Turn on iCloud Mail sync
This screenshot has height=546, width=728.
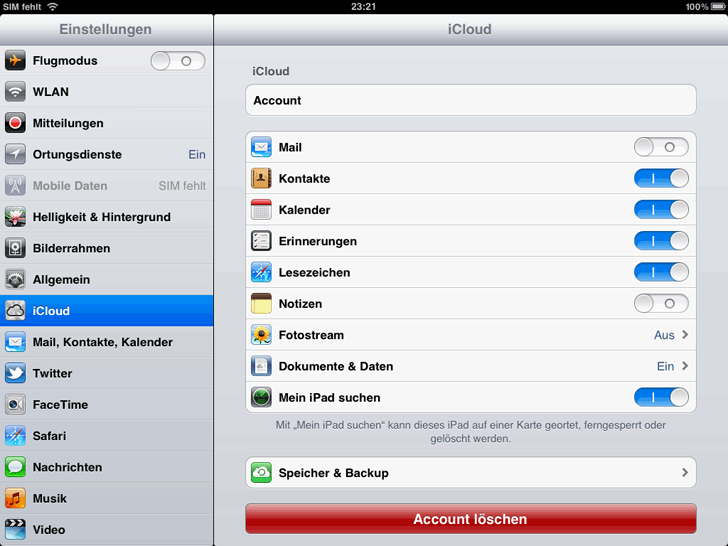pos(661,147)
